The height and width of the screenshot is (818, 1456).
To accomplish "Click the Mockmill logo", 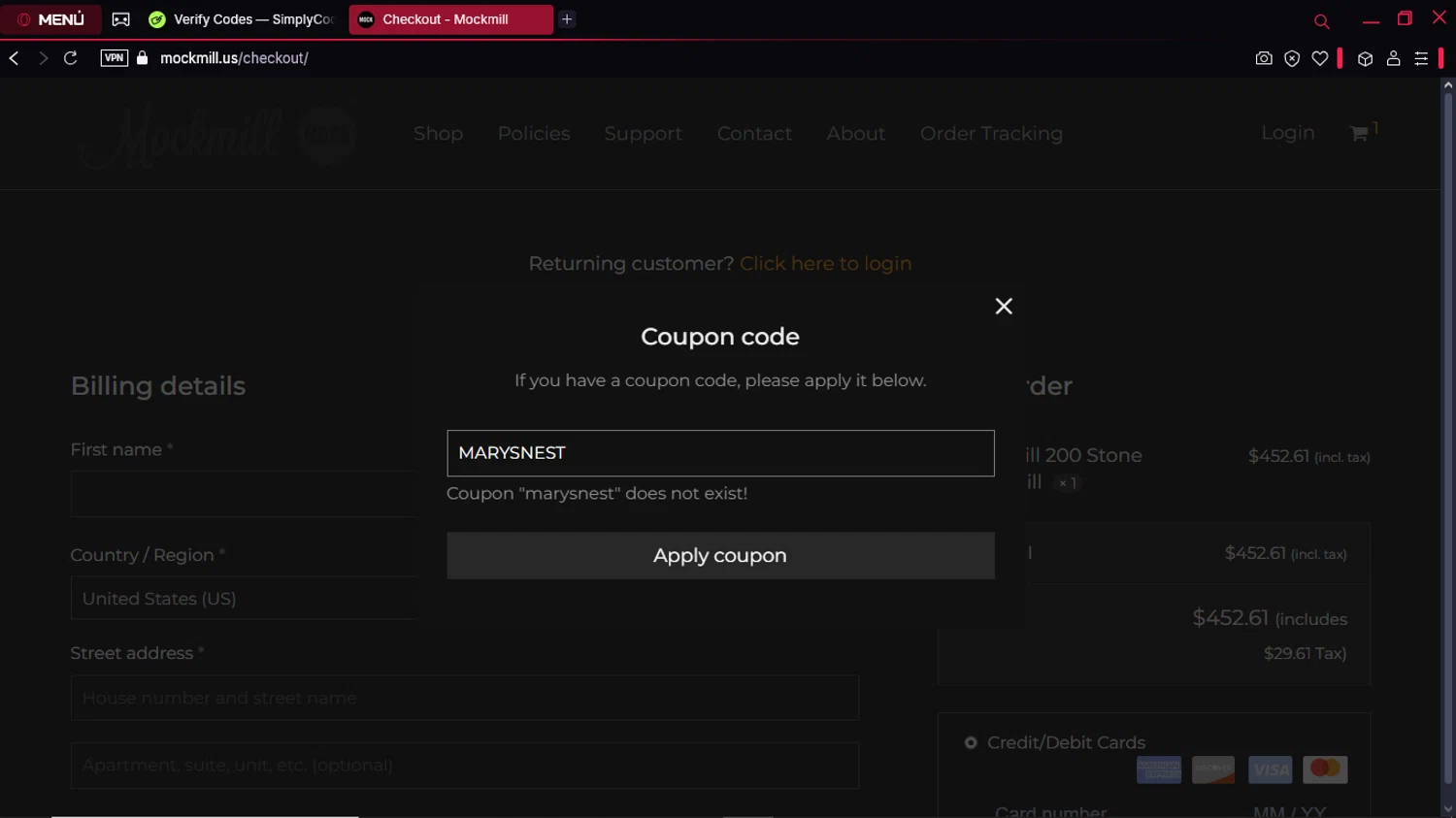I will click(218, 136).
